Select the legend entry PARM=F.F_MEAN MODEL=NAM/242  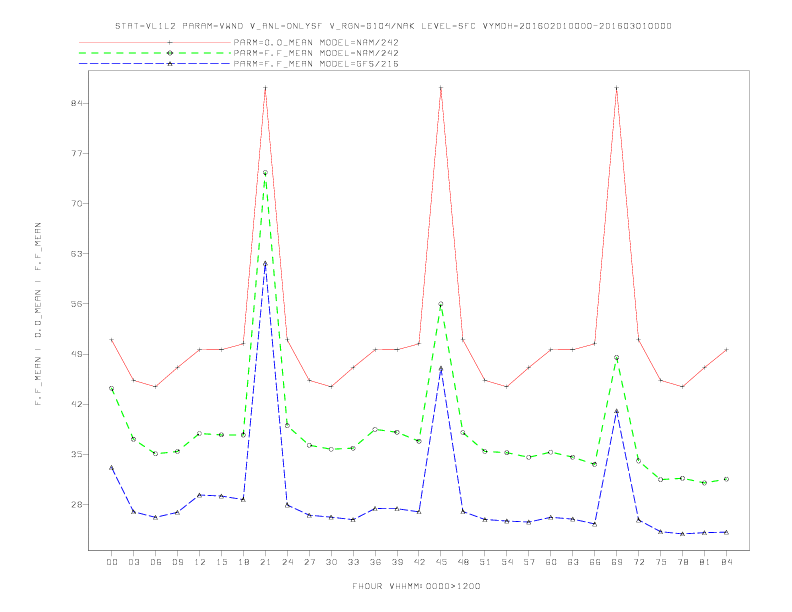tap(316, 53)
